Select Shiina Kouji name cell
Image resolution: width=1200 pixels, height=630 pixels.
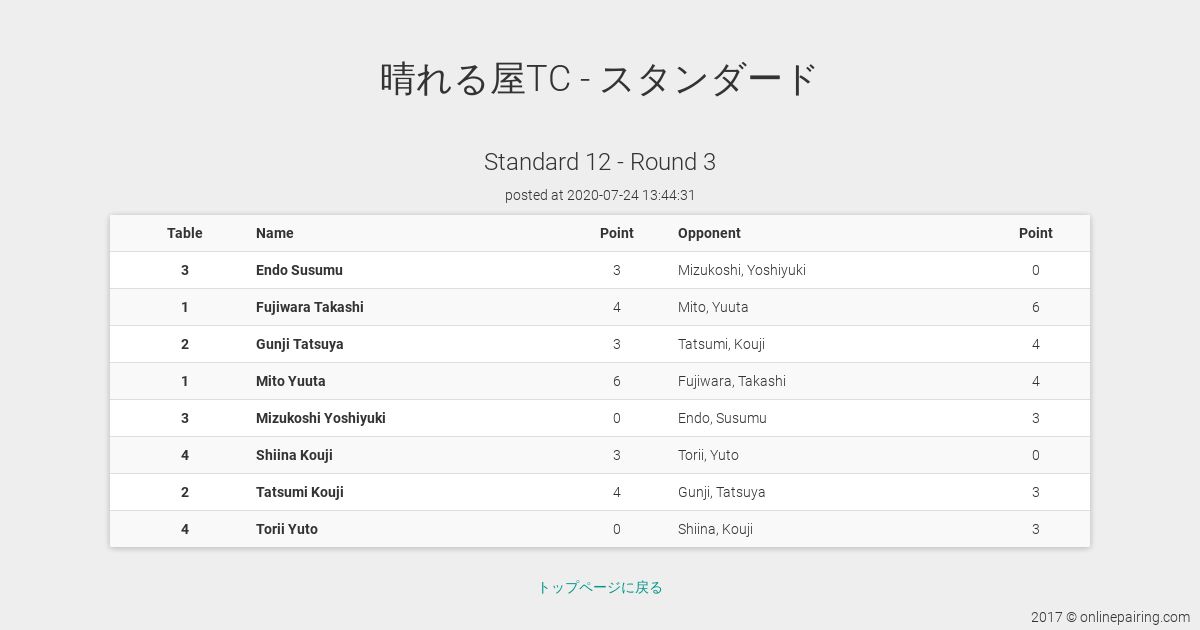click(294, 455)
